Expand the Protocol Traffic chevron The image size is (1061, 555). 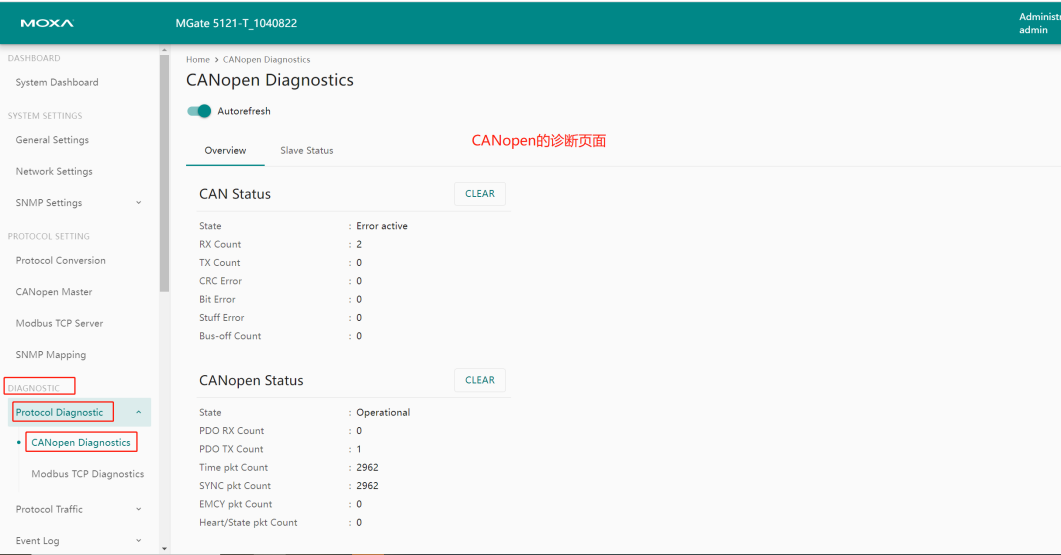click(139, 509)
